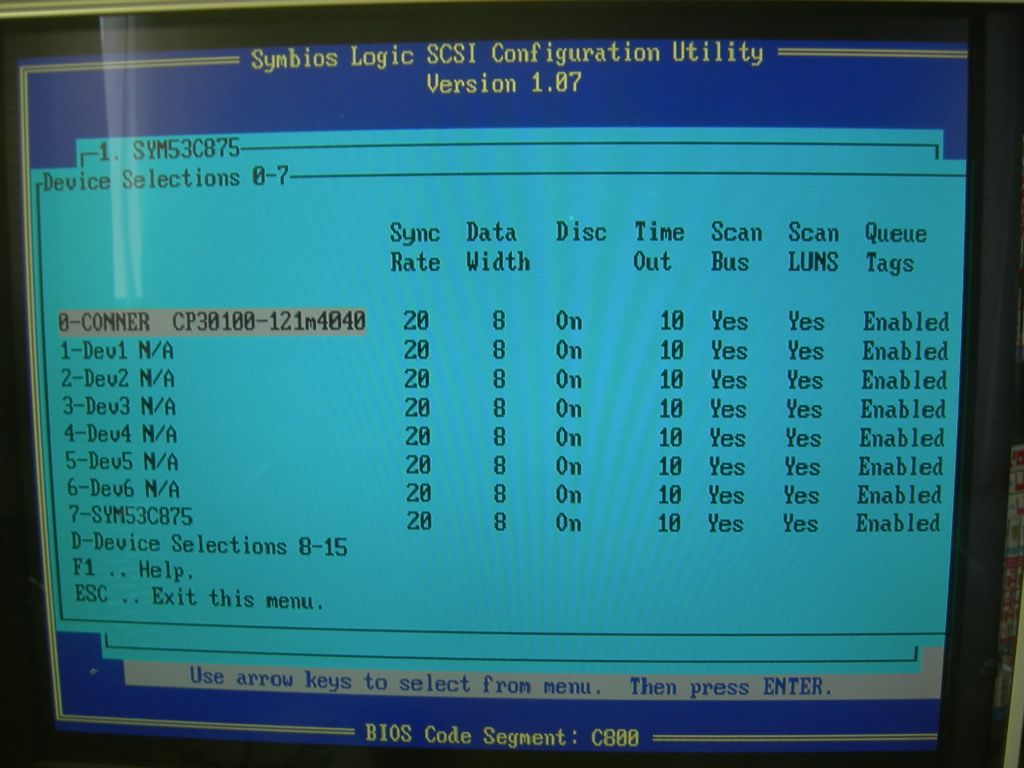The width and height of the screenshot is (1024, 768).
Task: Click the Device Selections 0-7 title
Action: 166,179
